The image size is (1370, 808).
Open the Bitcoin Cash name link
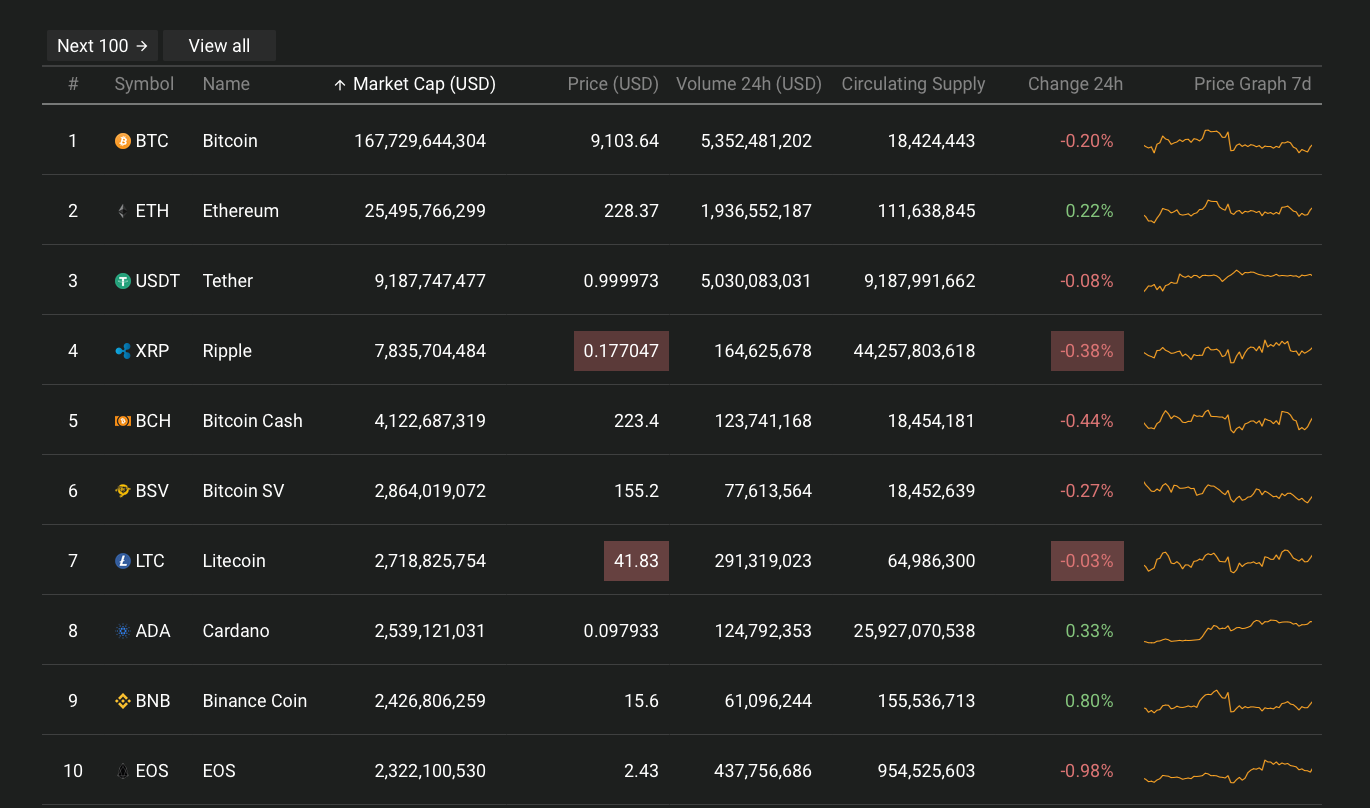[253, 421]
